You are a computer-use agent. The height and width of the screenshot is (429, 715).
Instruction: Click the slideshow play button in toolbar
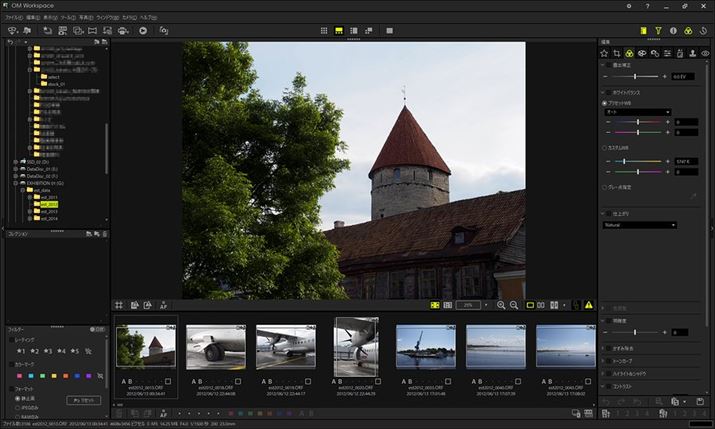(143, 31)
